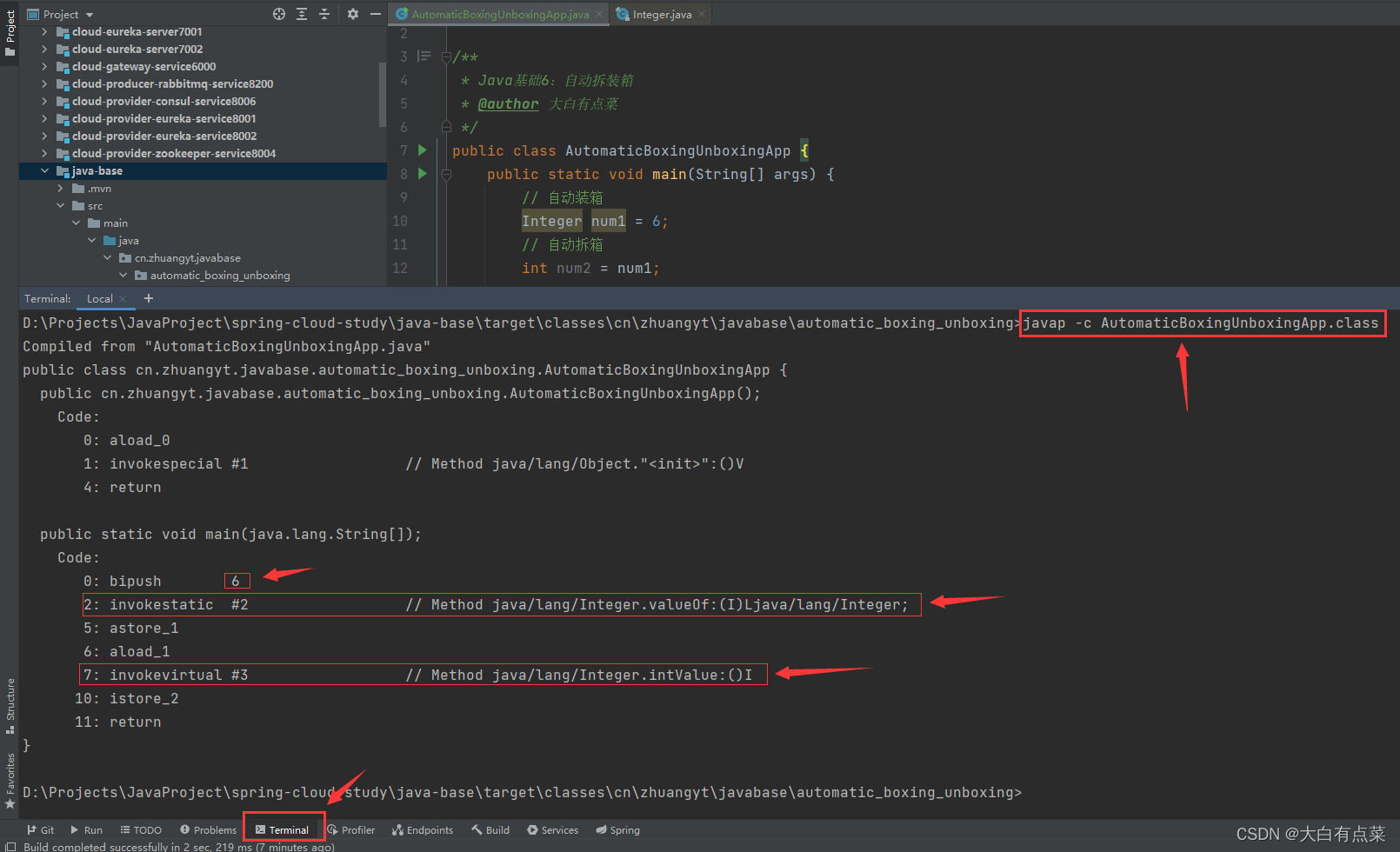Open the Run tool window

86,830
